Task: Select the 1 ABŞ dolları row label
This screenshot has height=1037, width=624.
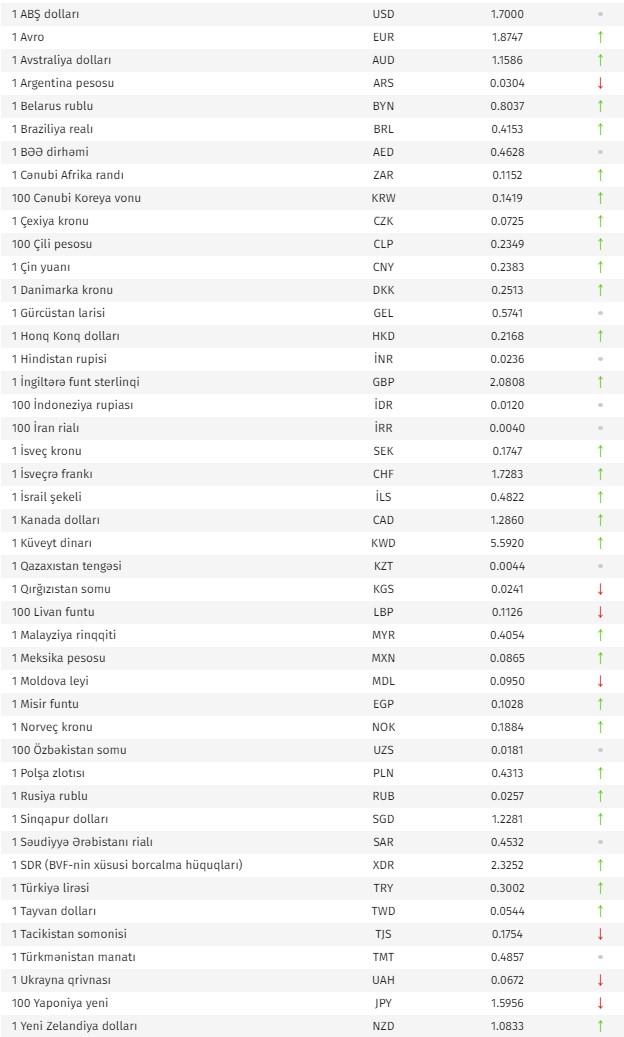Action: [x=46, y=14]
